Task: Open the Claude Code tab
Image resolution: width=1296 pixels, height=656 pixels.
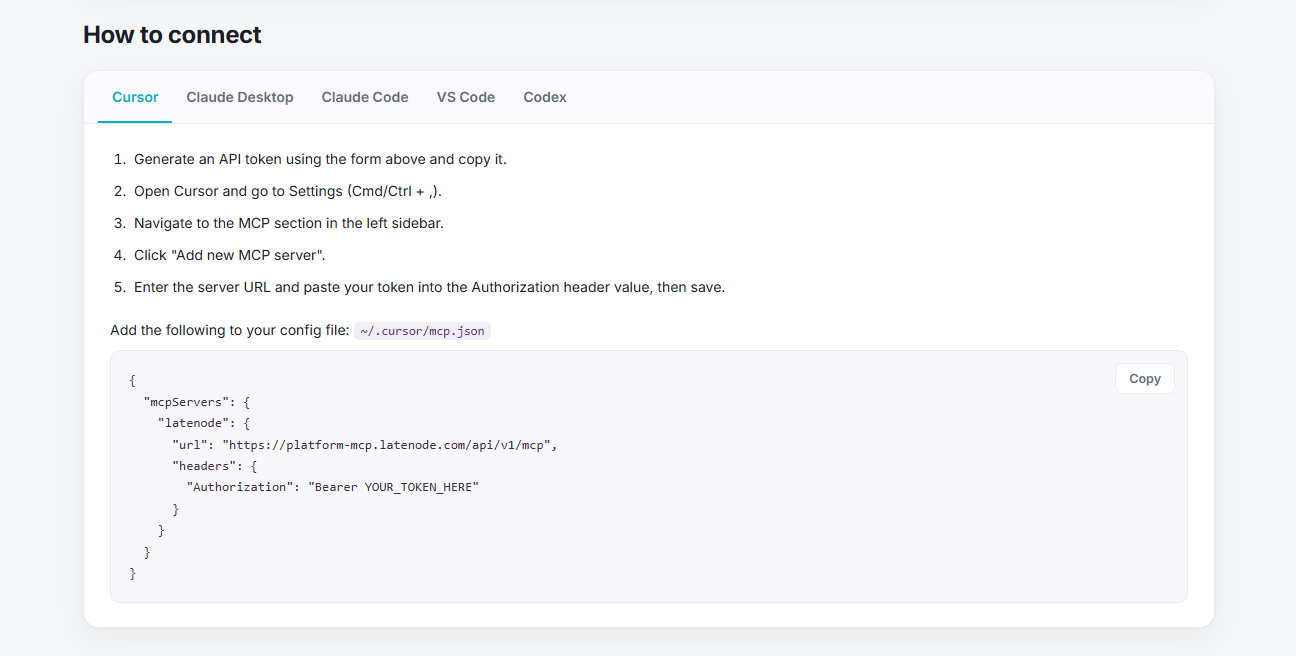Action: [x=365, y=97]
